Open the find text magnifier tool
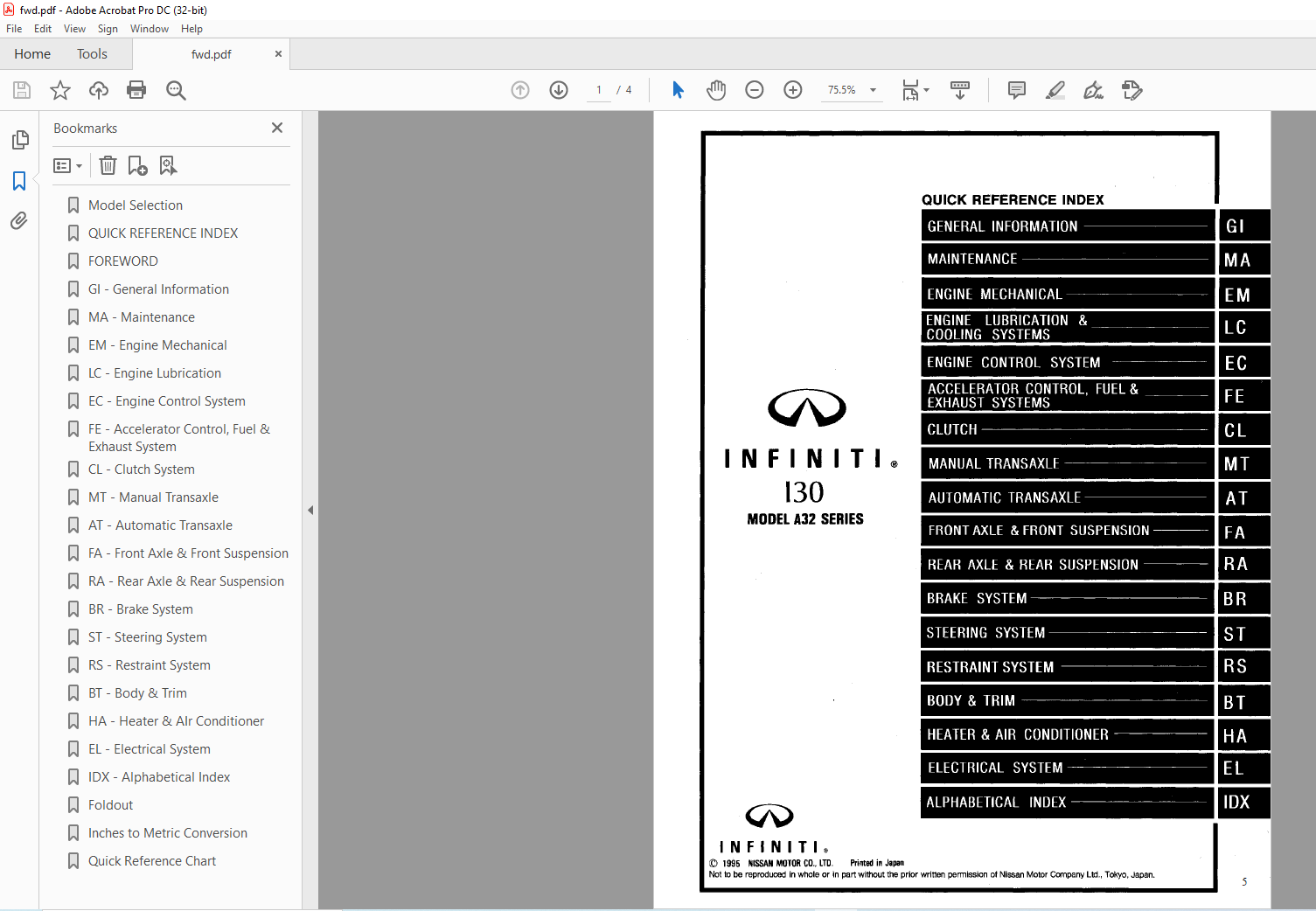This screenshot has width=1316, height=911. pyautogui.click(x=176, y=90)
